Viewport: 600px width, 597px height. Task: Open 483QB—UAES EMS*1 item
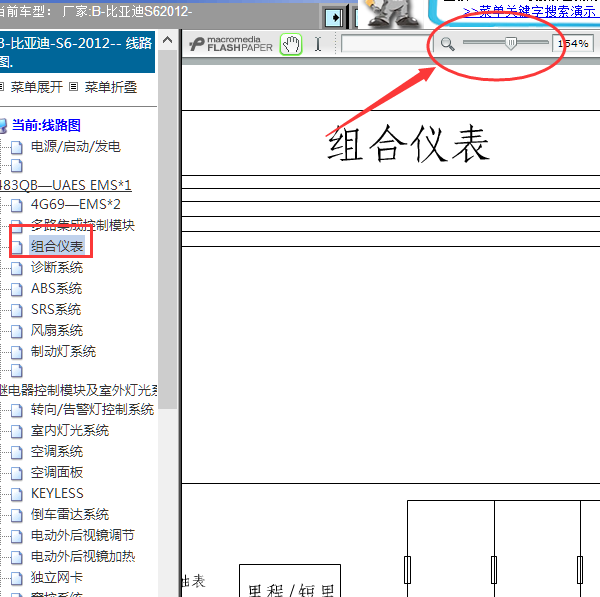pos(65,185)
